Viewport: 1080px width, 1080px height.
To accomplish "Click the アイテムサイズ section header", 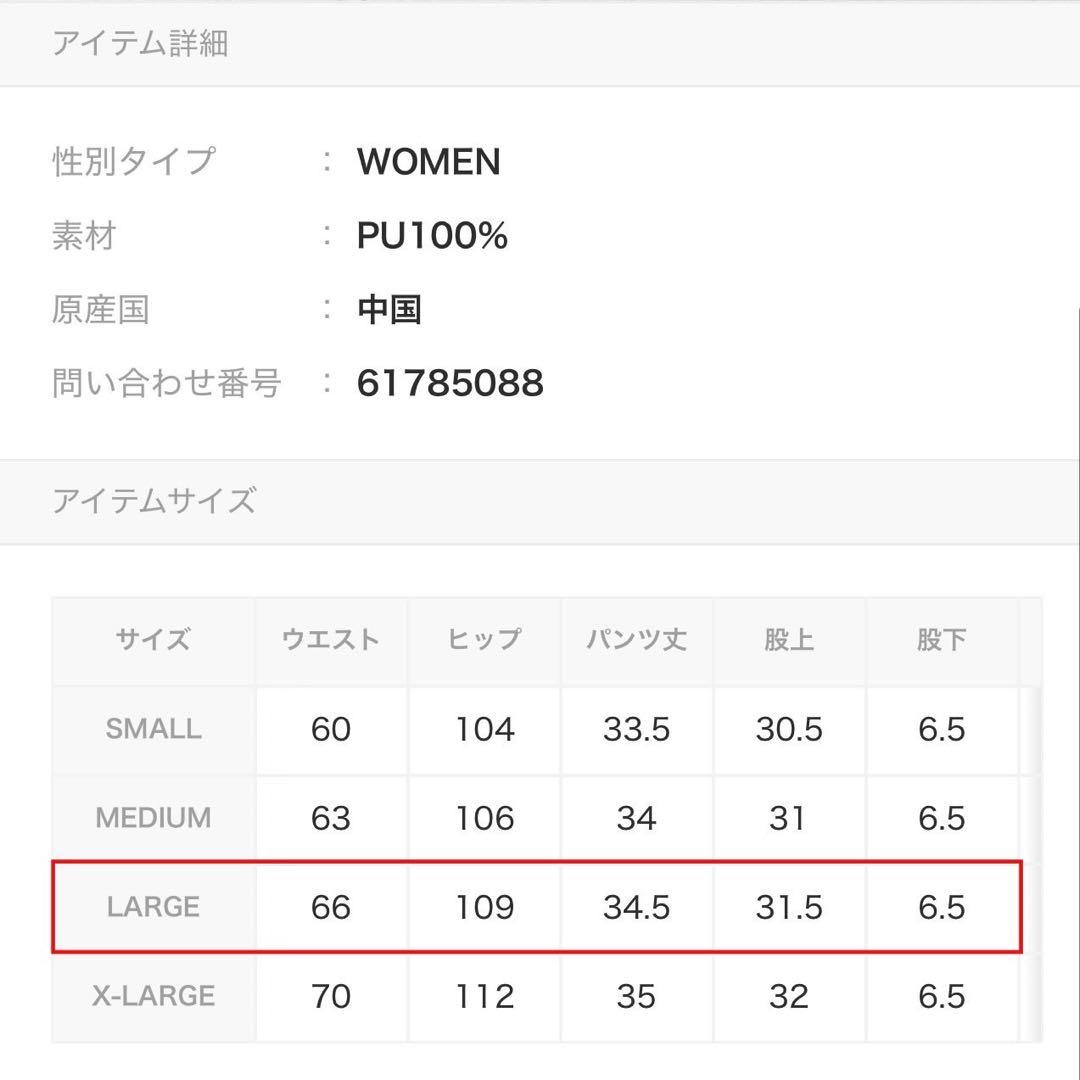I will pyautogui.click(x=154, y=500).
